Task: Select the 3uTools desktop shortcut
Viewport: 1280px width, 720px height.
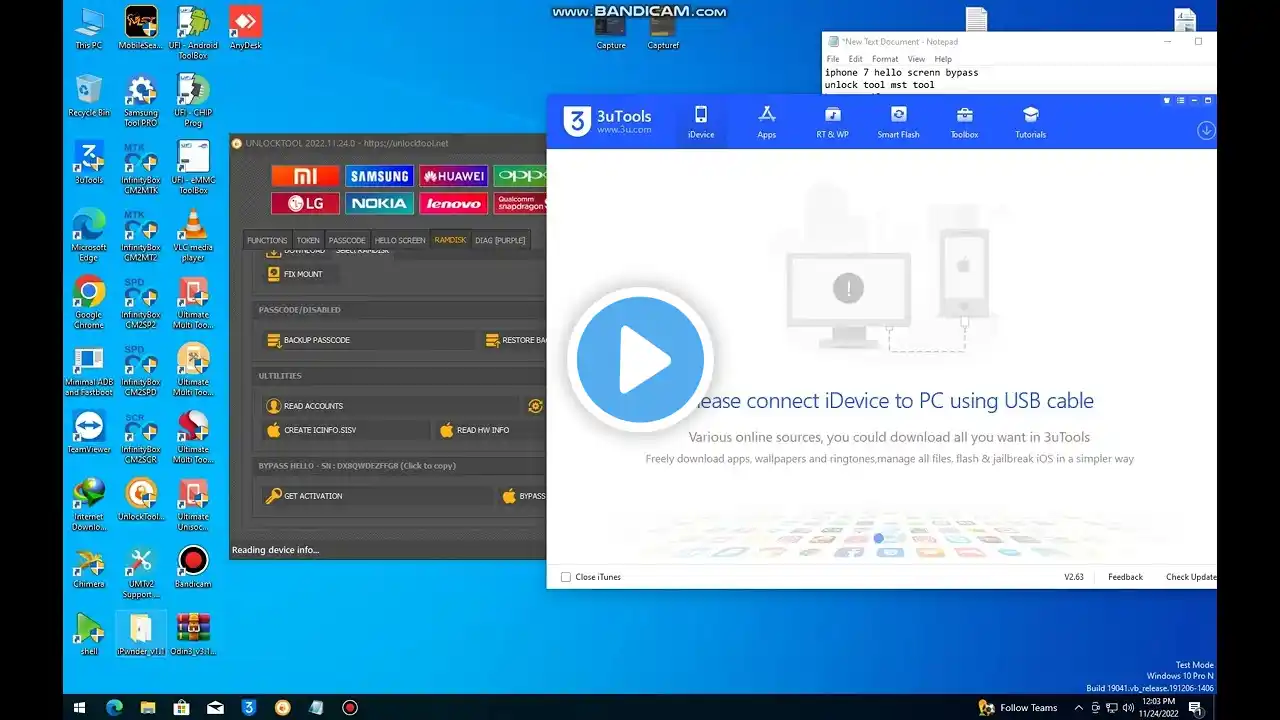Action: (89, 163)
